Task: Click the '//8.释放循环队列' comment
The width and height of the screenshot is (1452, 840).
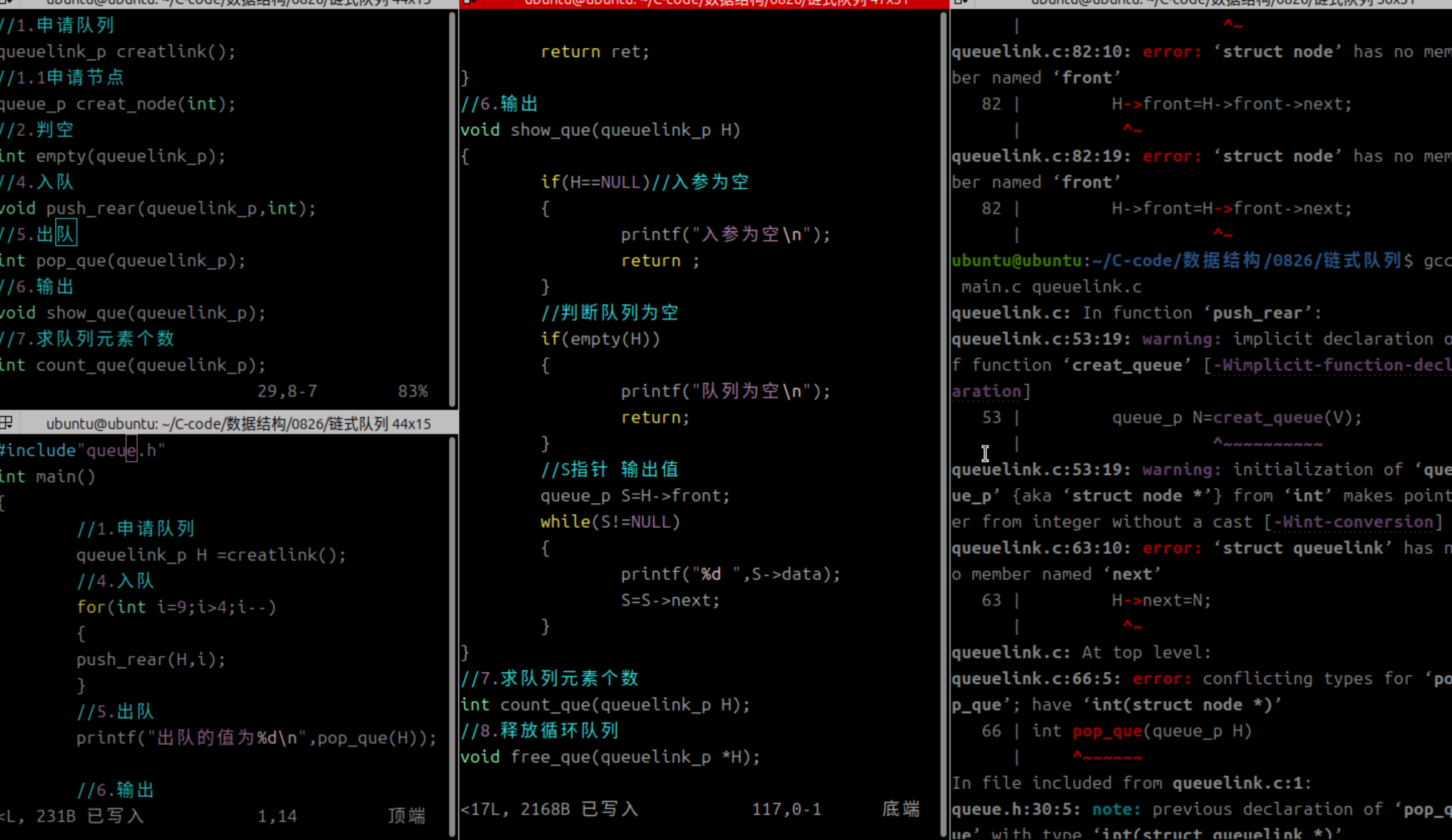Action: tap(539, 730)
